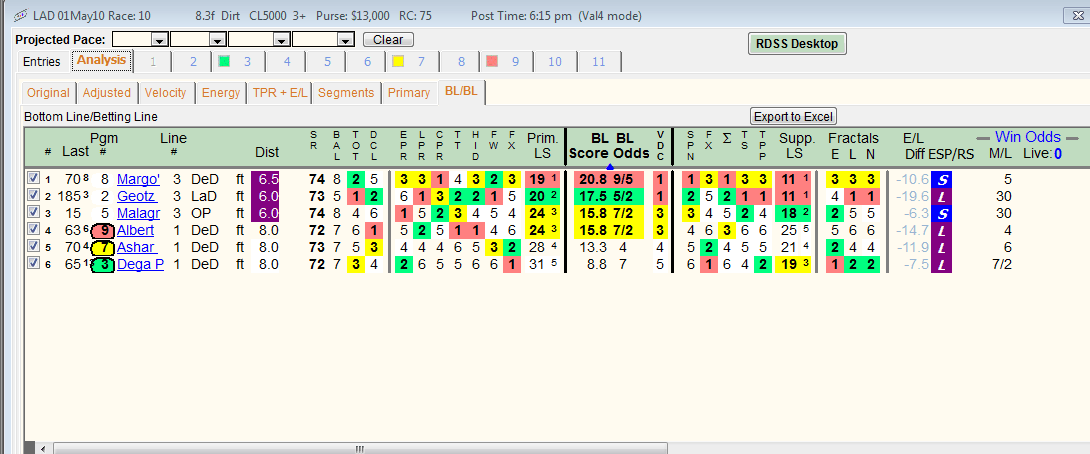1090x454 pixels.
Task: Uncheck the checkbox for Margo' row
Action: click(x=31, y=179)
